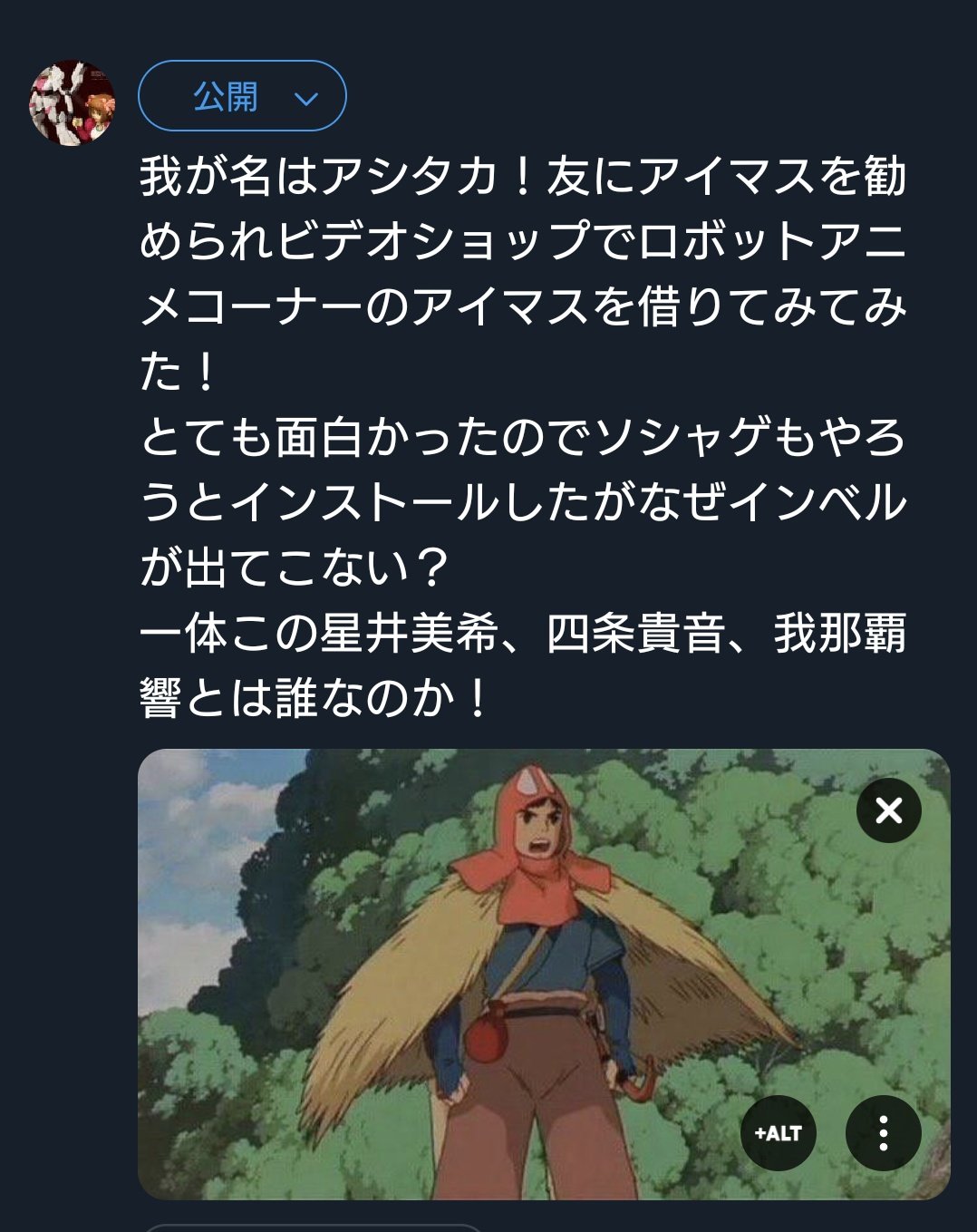Place cursor on ビデオショップ in the text
The width and height of the screenshot is (977, 1232).
coord(433,241)
